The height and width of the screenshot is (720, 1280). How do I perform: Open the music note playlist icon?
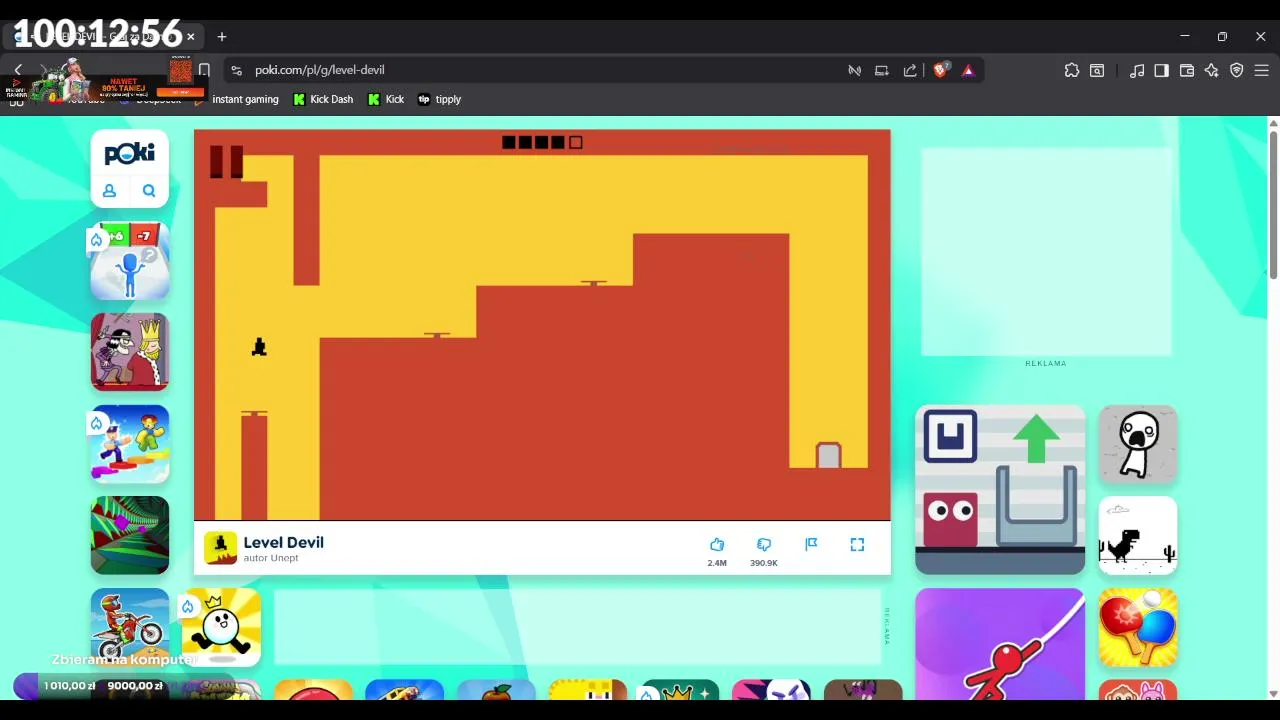(1137, 70)
